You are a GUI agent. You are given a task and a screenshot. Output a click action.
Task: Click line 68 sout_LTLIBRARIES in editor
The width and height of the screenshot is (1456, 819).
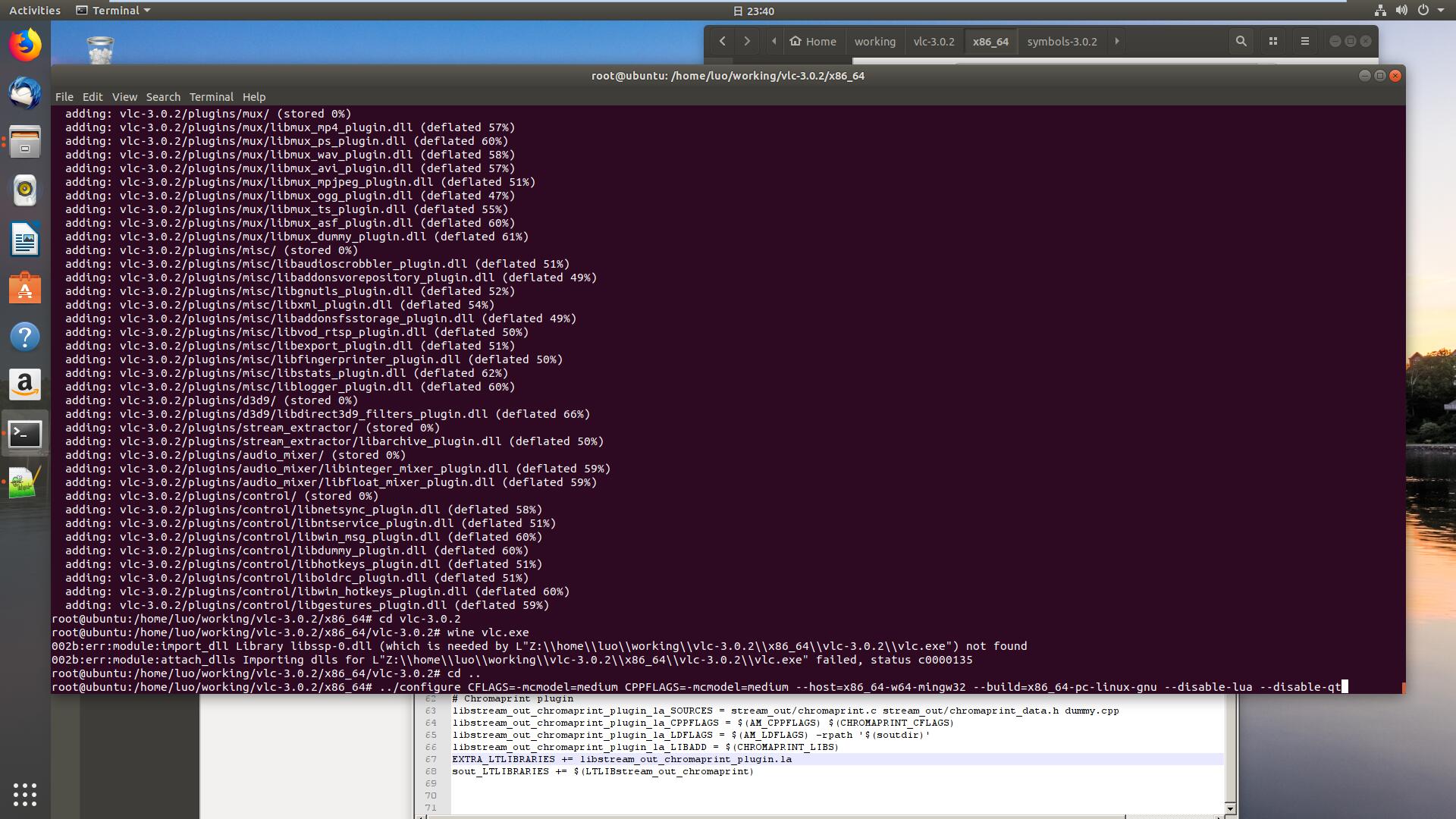(603, 771)
